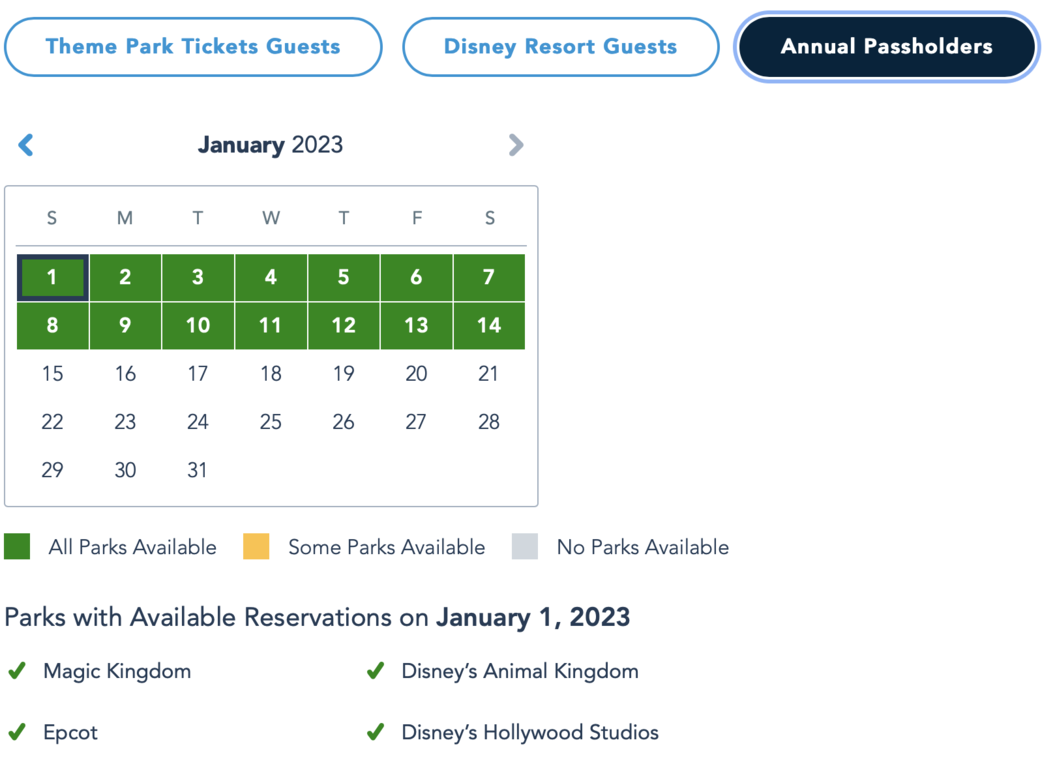Choose January 10 in the calendar
The image size is (1055, 768).
(198, 325)
